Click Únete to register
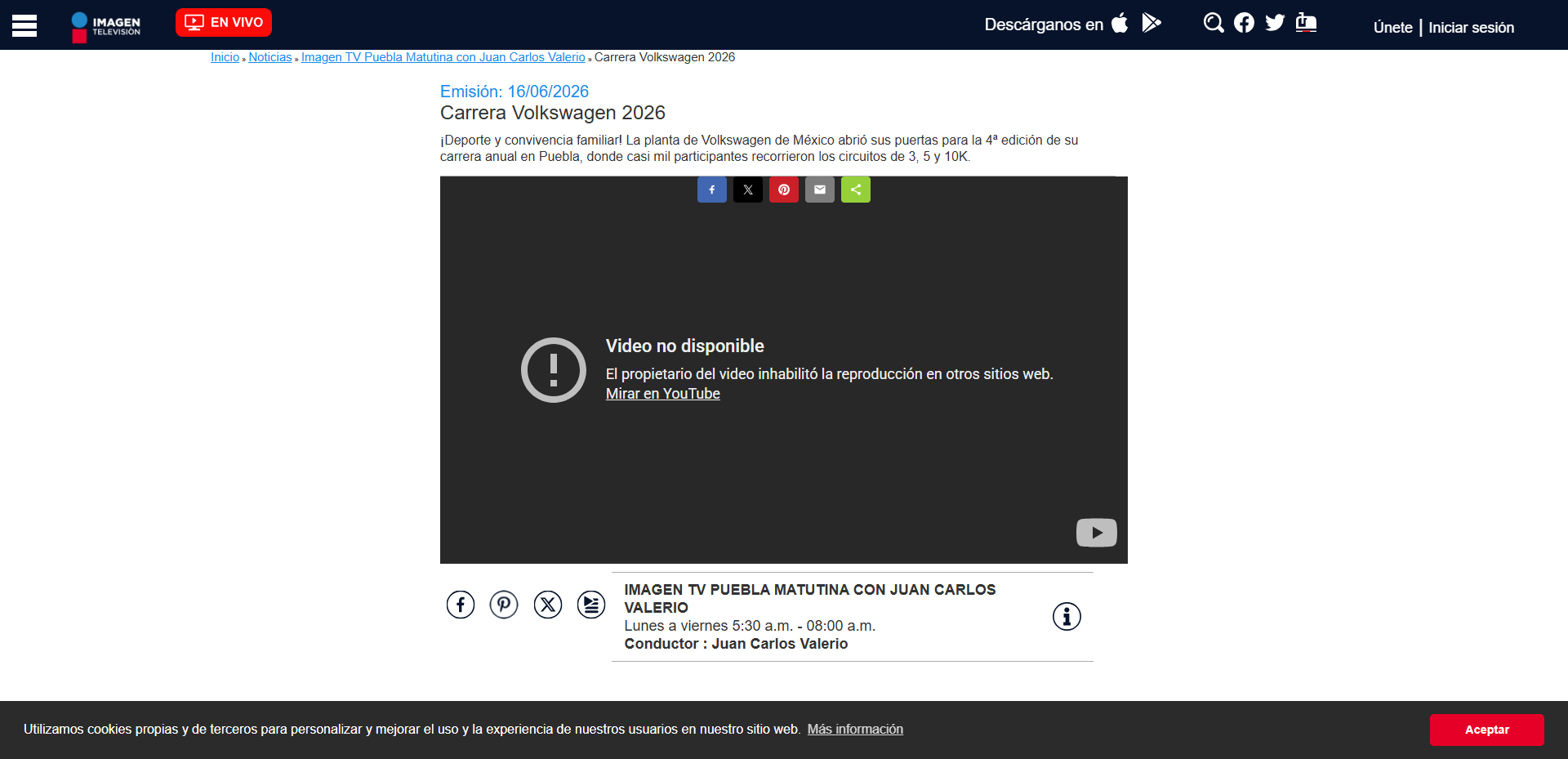1568x759 pixels. 1392,27
